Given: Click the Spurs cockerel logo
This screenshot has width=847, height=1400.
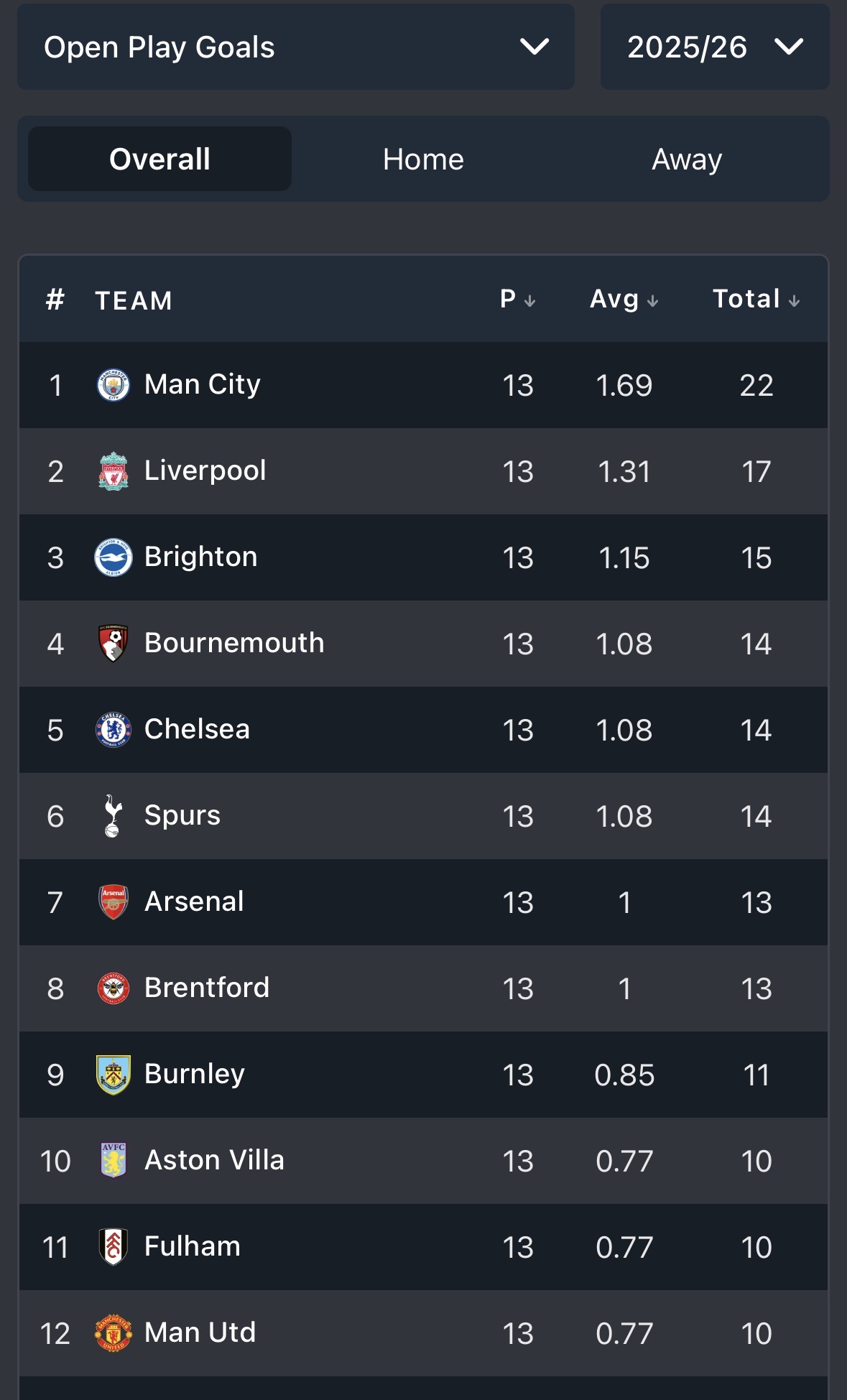Looking at the screenshot, I should [113, 816].
